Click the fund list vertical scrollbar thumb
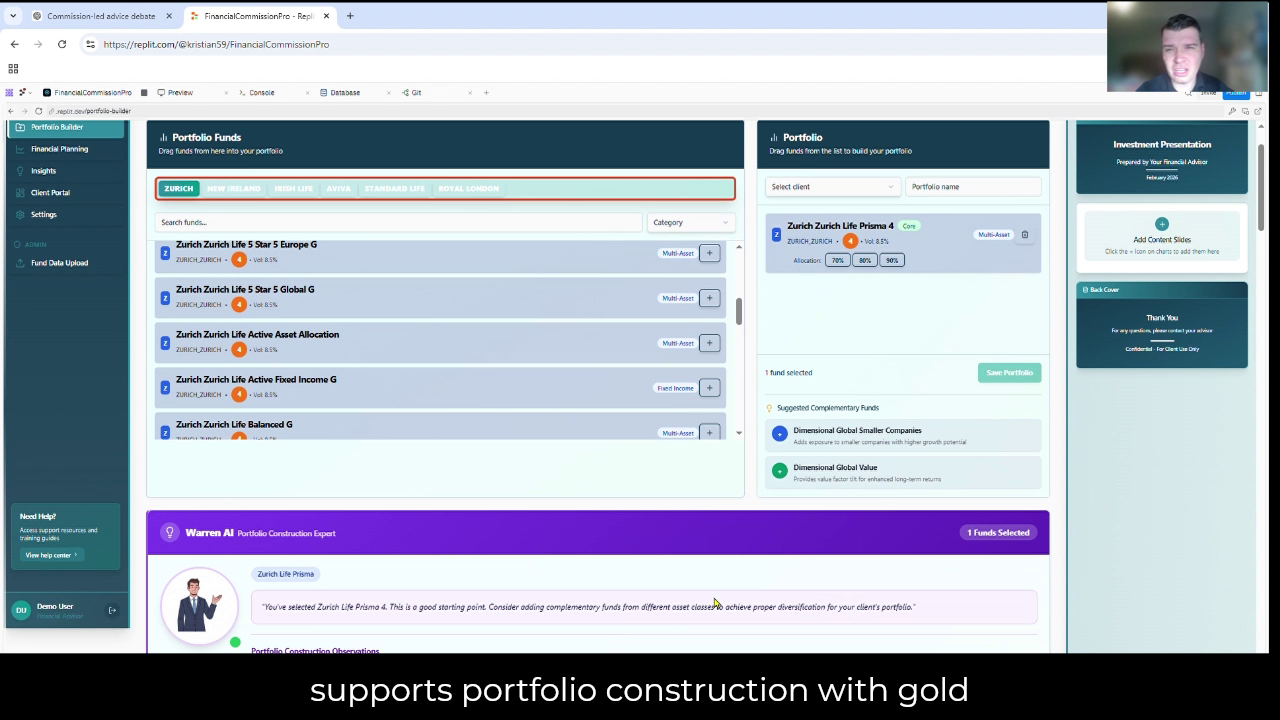1280x720 pixels. click(x=739, y=311)
